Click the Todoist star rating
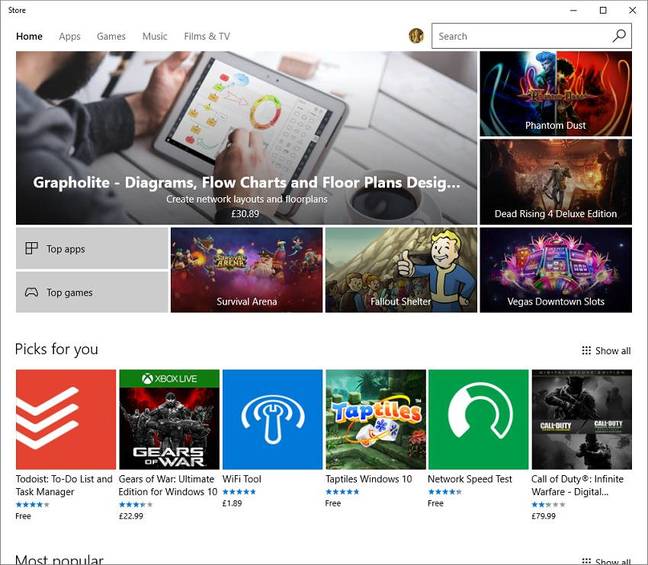This screenshot has width=648, height=565. pos(32,505)
